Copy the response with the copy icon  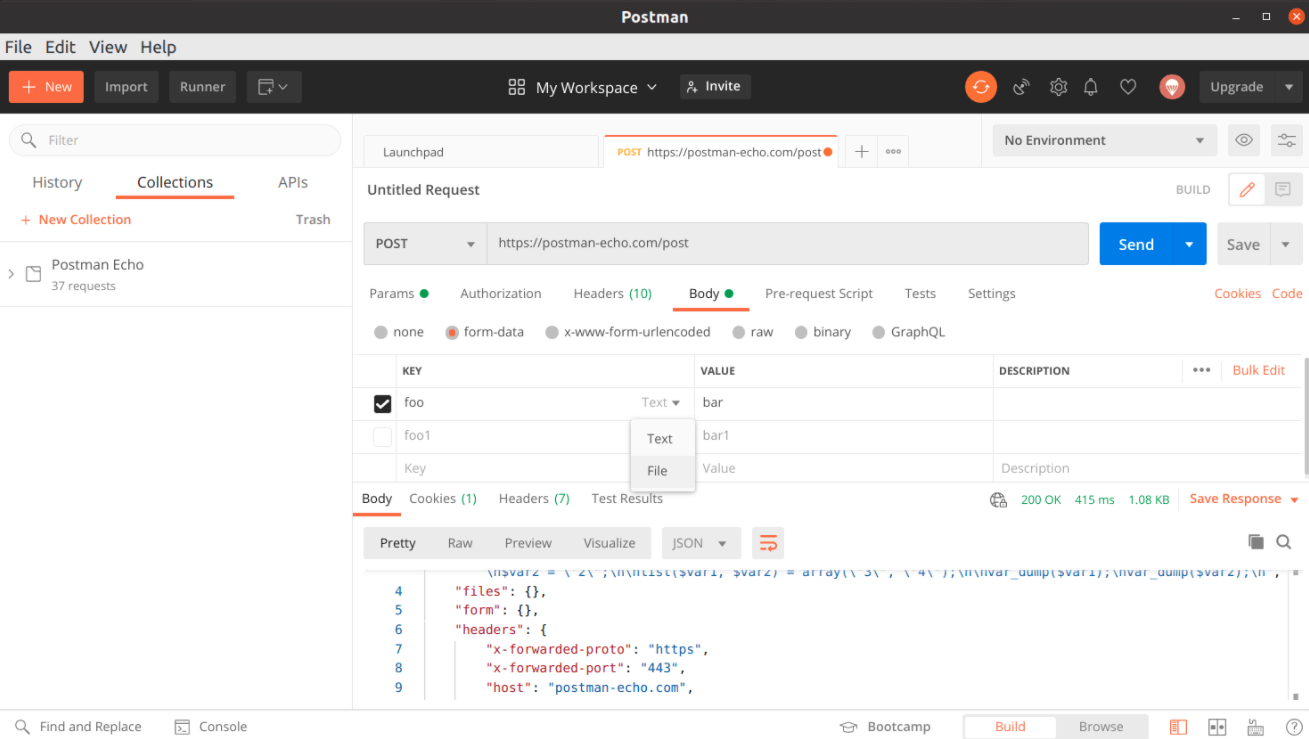click(x=1256, y=542)
